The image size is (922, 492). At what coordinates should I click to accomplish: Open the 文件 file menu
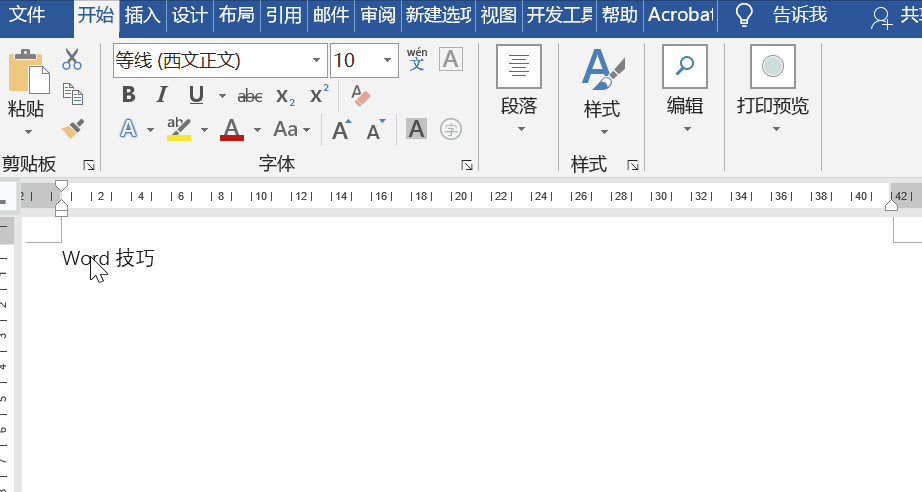pyautogui.click(x=27, y=15)
